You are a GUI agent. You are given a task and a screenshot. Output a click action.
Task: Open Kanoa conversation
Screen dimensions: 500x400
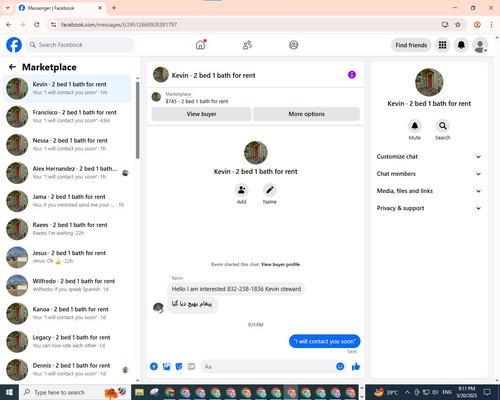[68, 313]
